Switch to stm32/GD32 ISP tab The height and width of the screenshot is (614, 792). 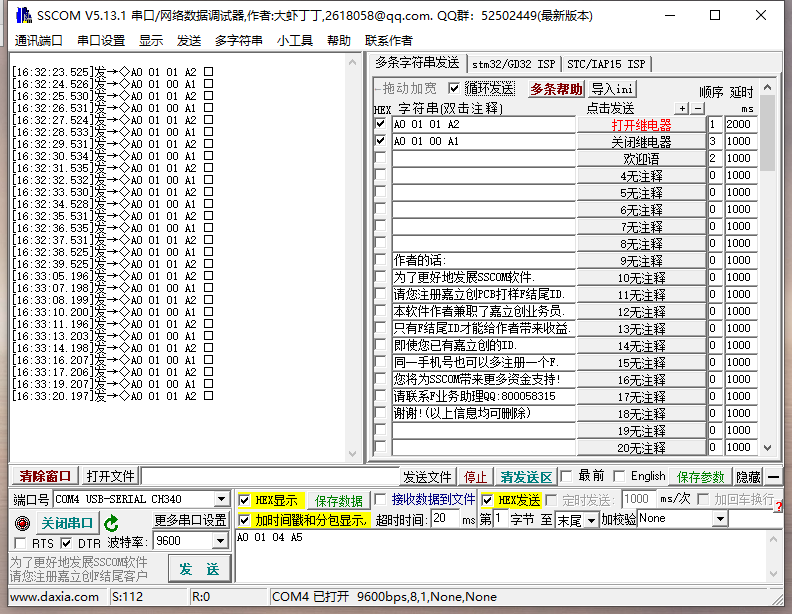tap(514, 64)
